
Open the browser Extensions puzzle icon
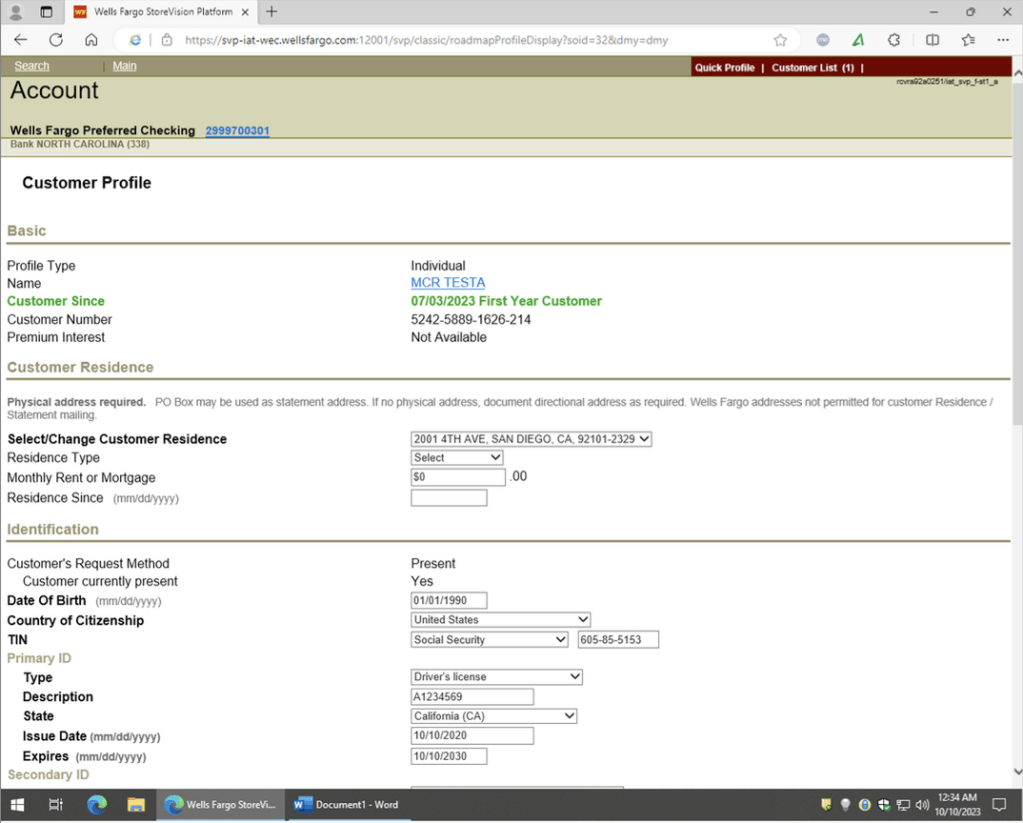click(894, 40)
